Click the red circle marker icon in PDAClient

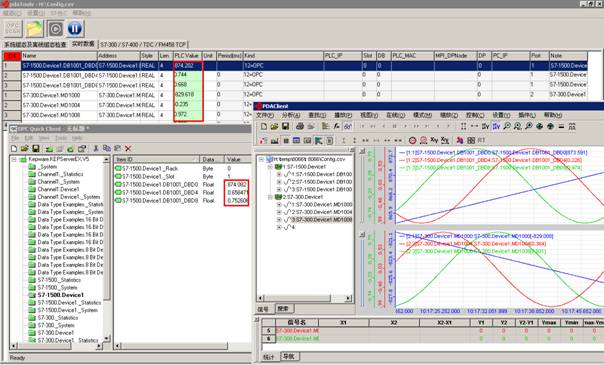point(413,140)
